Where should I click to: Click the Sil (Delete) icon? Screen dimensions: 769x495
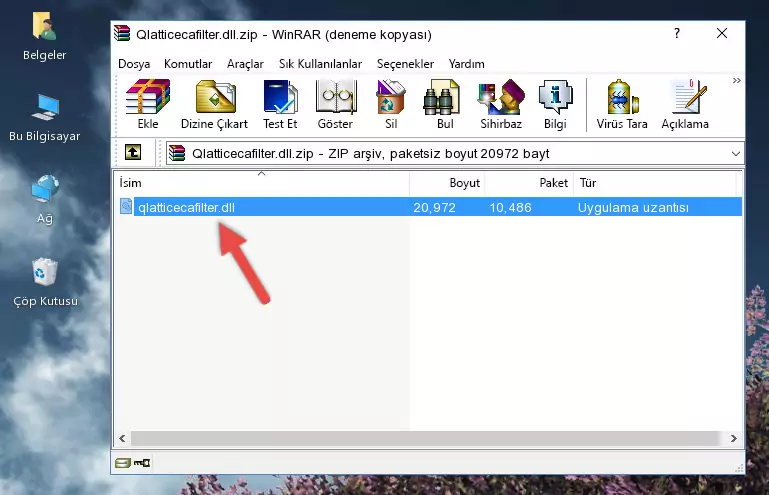[x=391, y=104]
